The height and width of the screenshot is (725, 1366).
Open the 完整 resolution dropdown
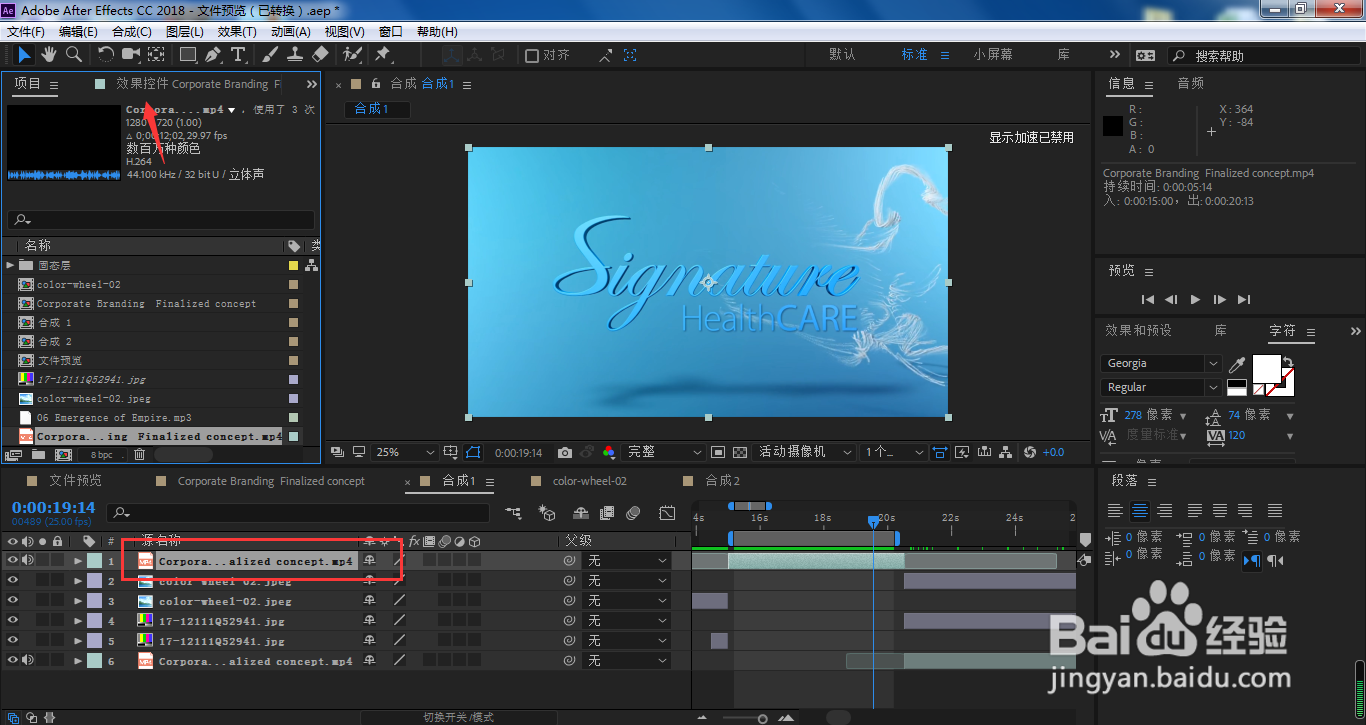663,452
